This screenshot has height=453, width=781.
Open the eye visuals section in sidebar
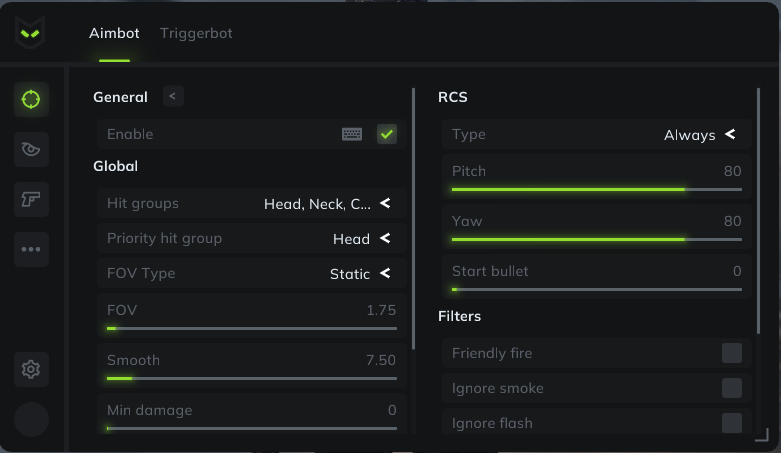(31, 149)
